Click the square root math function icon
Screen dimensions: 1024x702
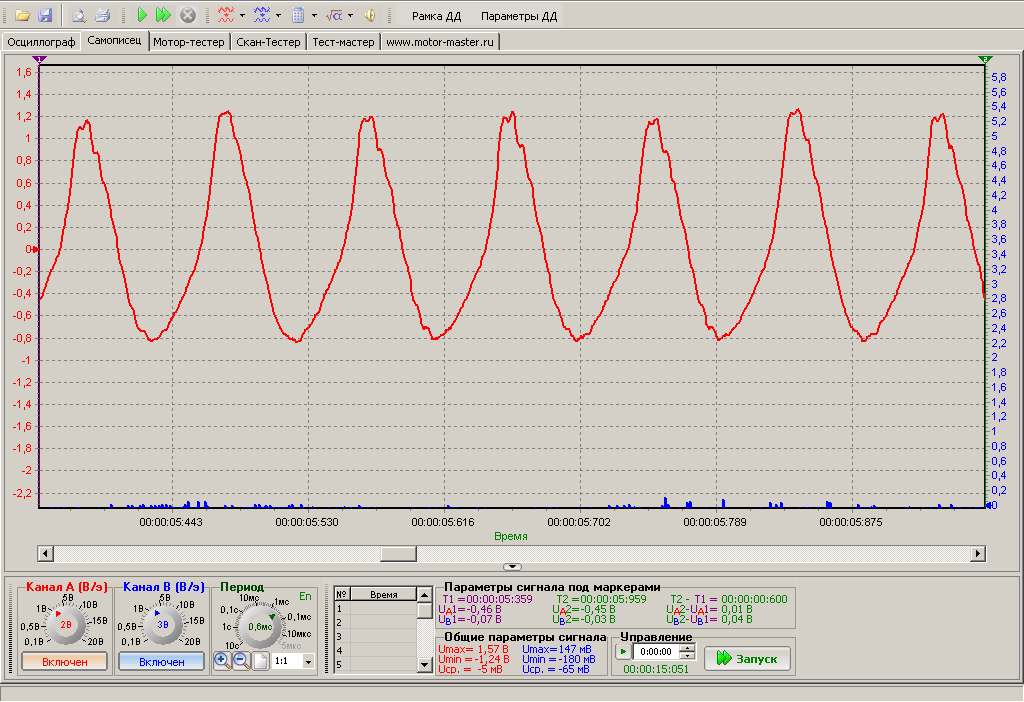334,15
